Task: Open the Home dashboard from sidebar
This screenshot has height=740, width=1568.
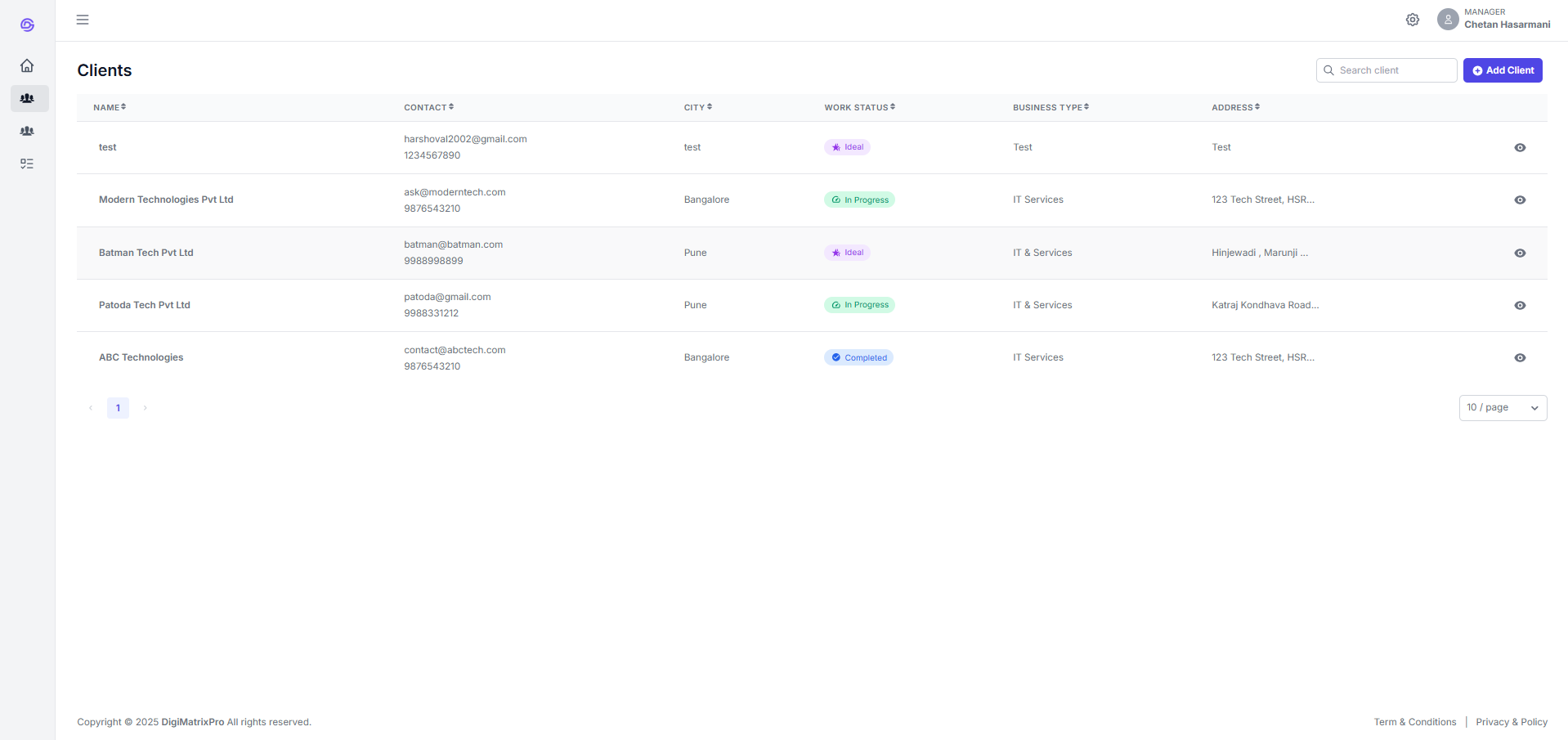Action: coord(27,65)
